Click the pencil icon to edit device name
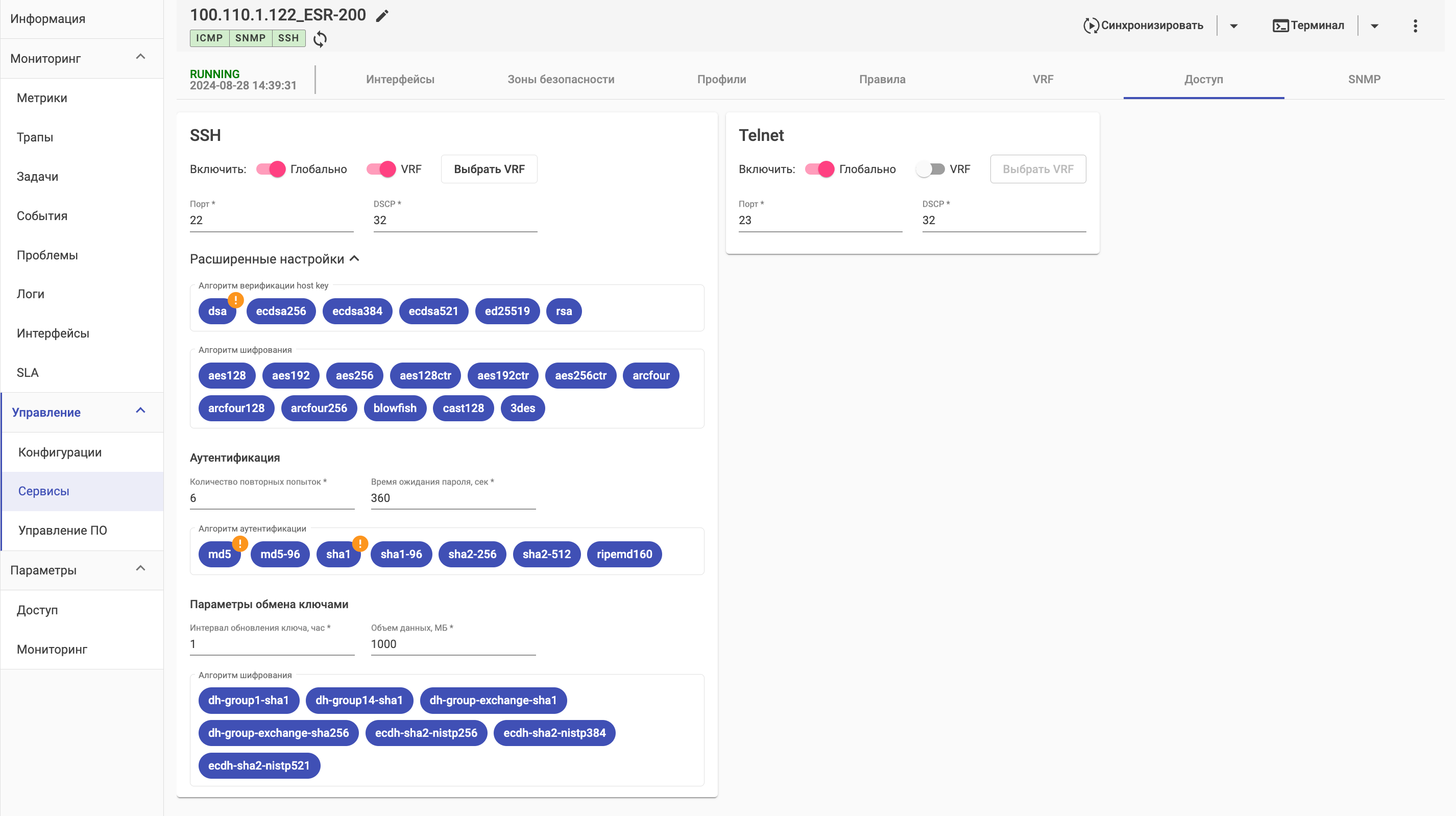1456x816 pixels. point(382,15)
